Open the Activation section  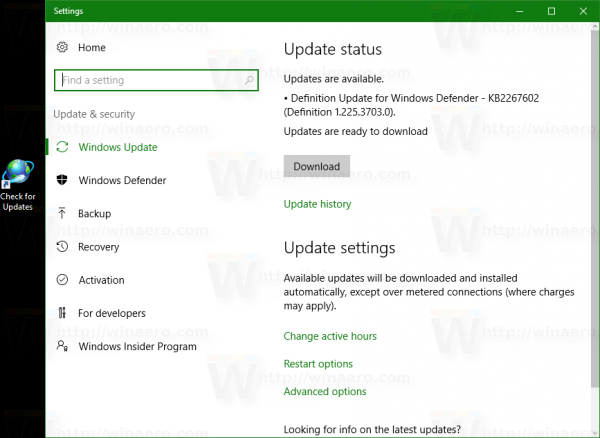point(101,280)
